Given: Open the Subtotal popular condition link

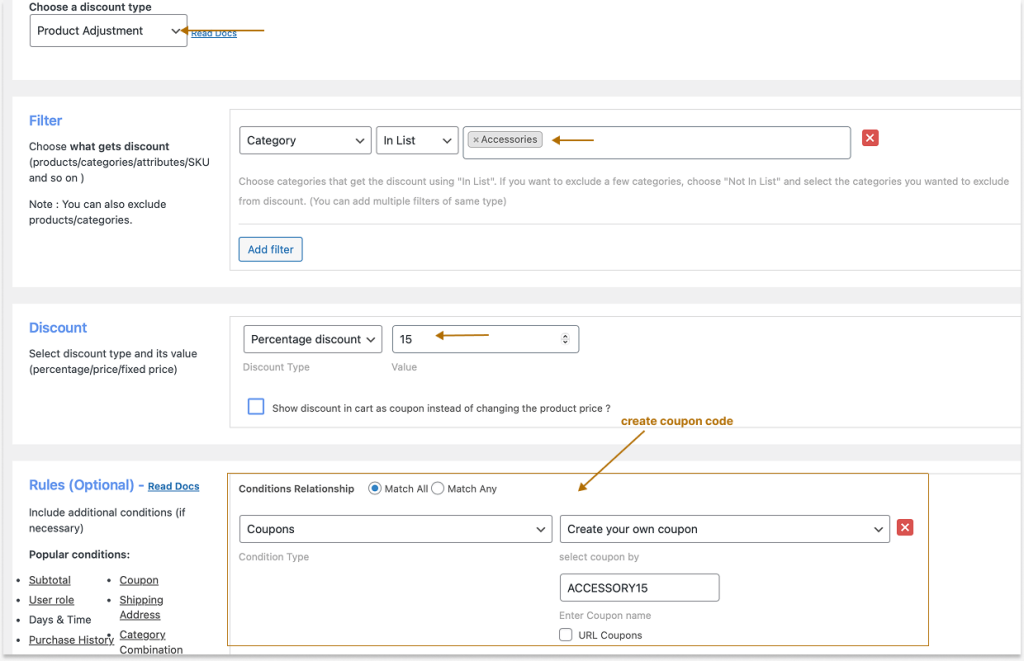Looking at the screenshot, I should (50, 580).
